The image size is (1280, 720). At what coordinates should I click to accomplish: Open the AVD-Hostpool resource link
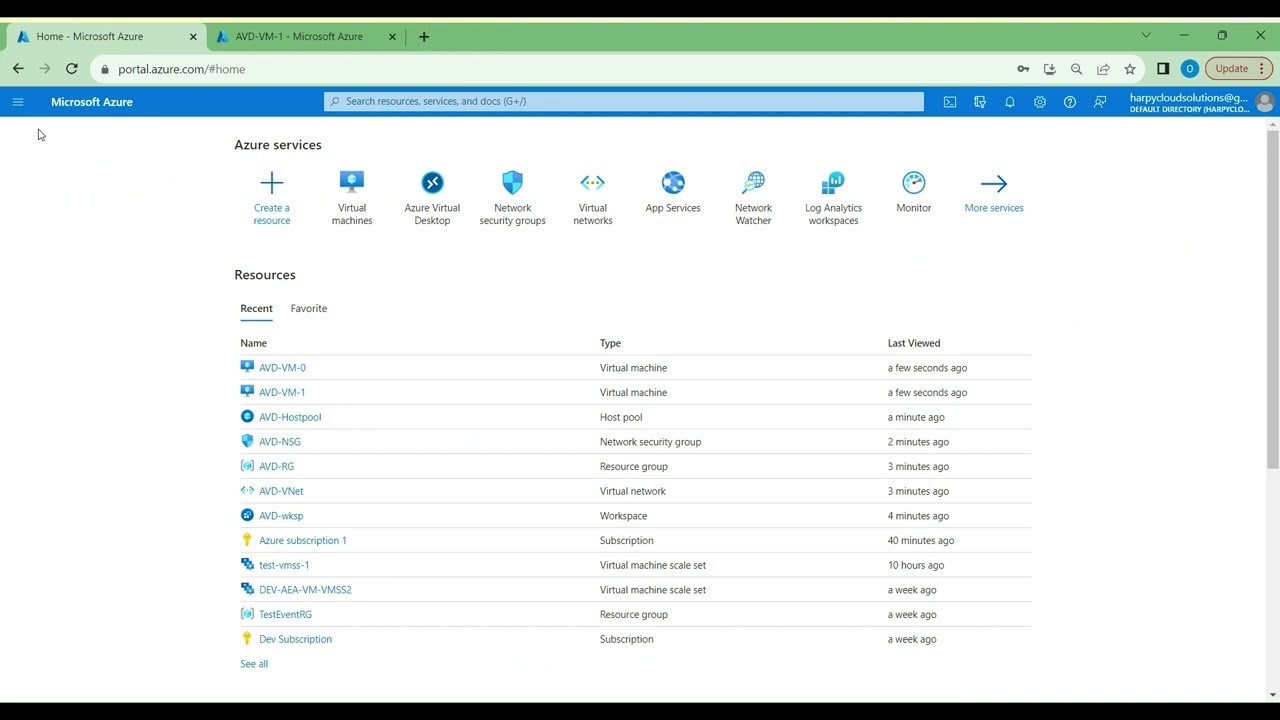[x=290, y=417]
